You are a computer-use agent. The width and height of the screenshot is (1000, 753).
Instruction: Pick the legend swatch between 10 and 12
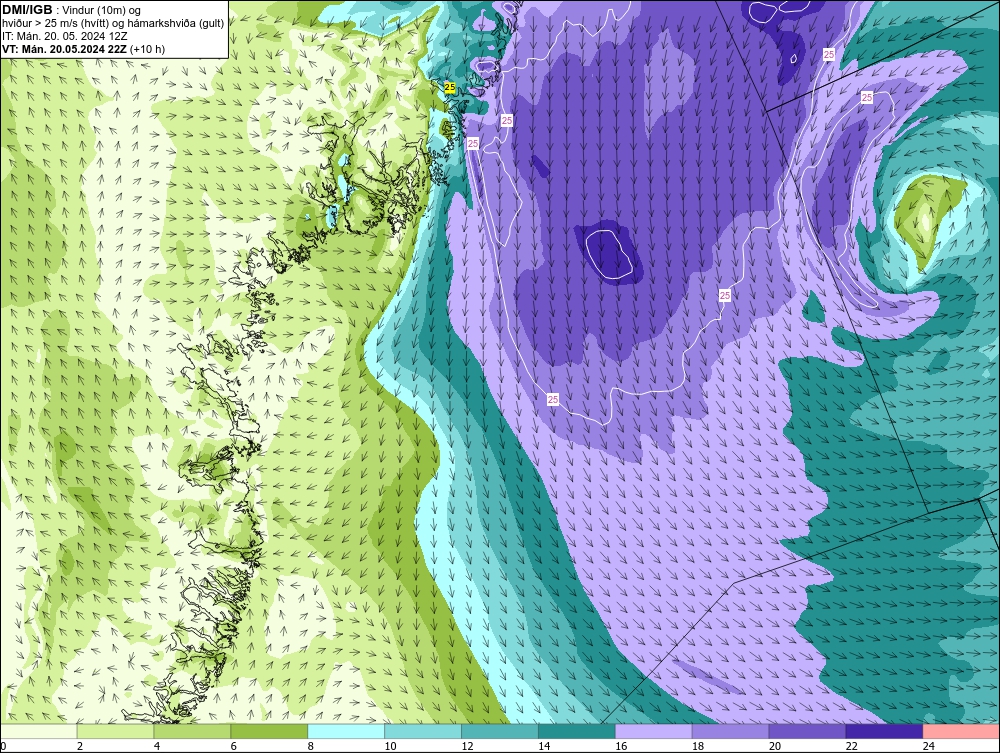coord(423,731)
